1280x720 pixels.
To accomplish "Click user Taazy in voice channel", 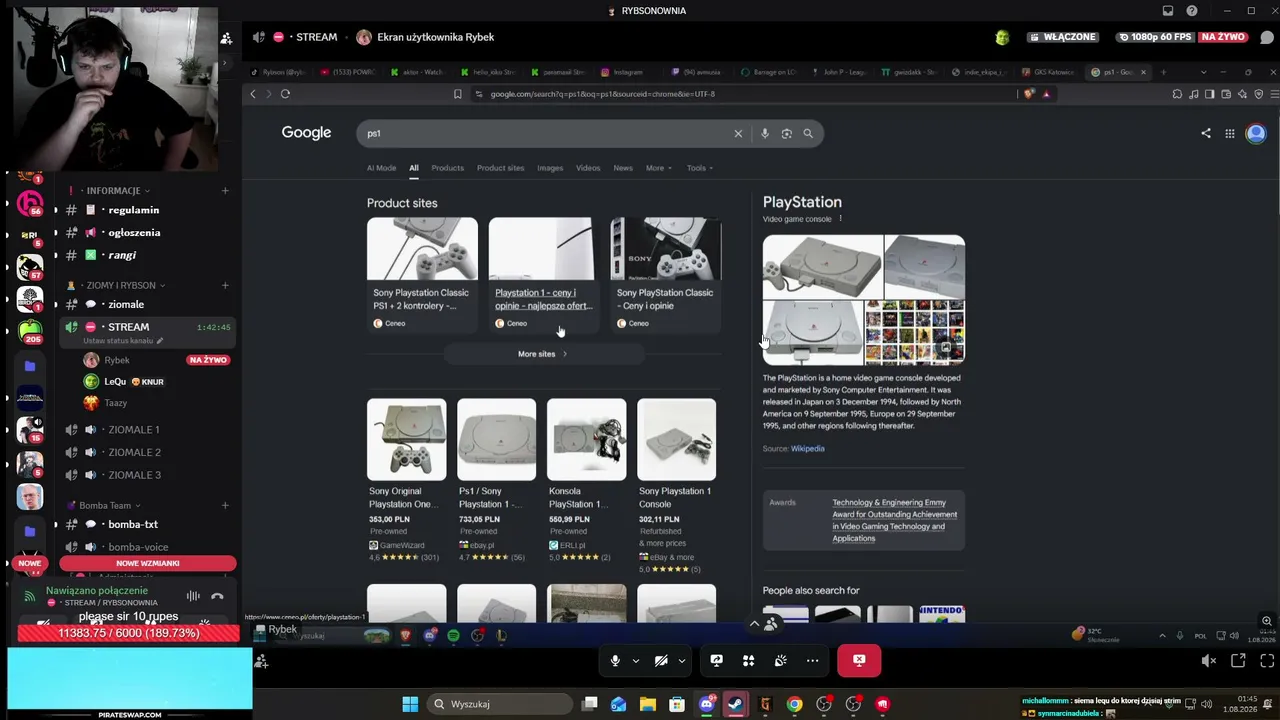I will coord(115,403).
